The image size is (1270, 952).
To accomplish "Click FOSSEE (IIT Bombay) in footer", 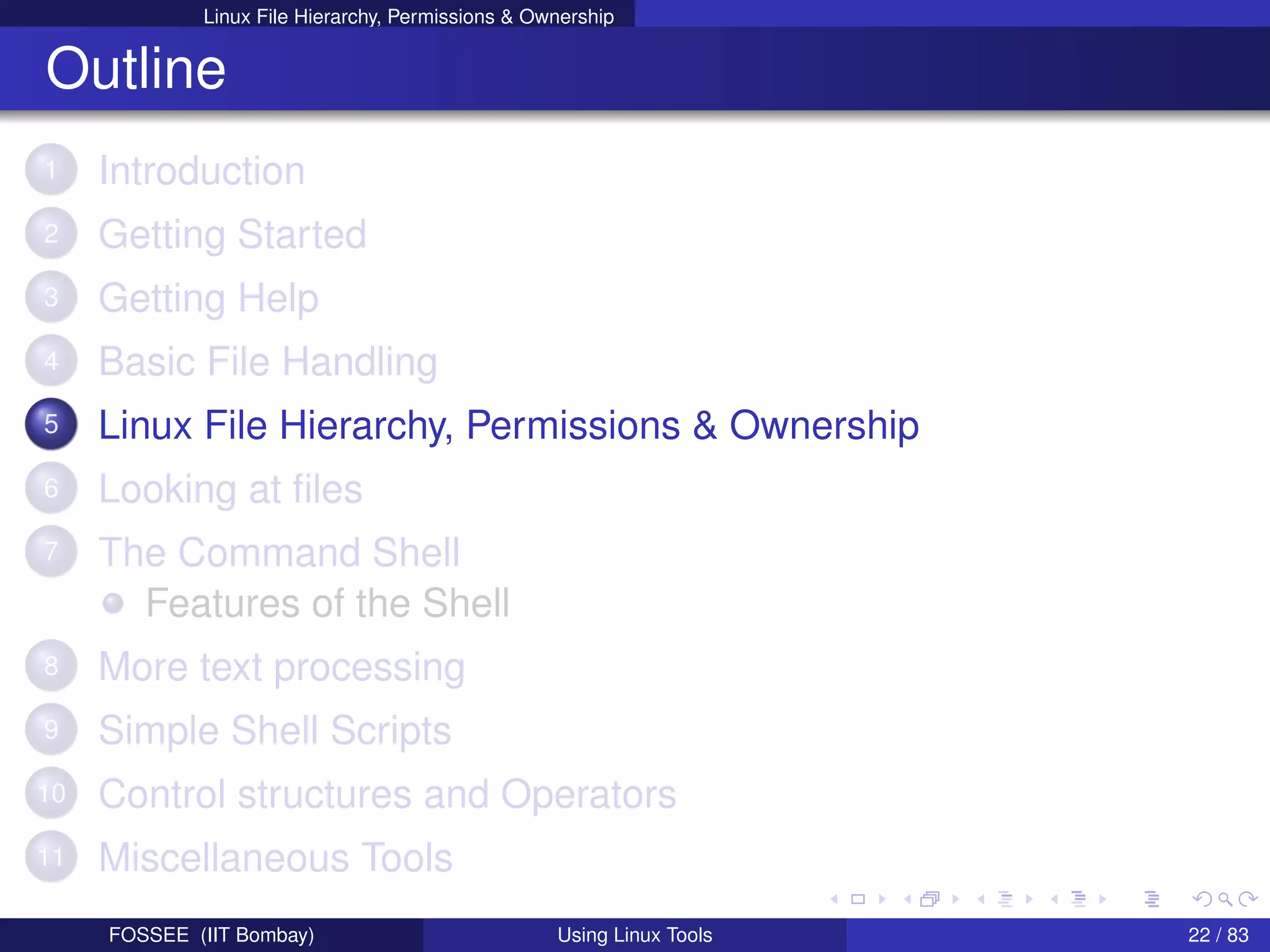I will pos(211,935).
